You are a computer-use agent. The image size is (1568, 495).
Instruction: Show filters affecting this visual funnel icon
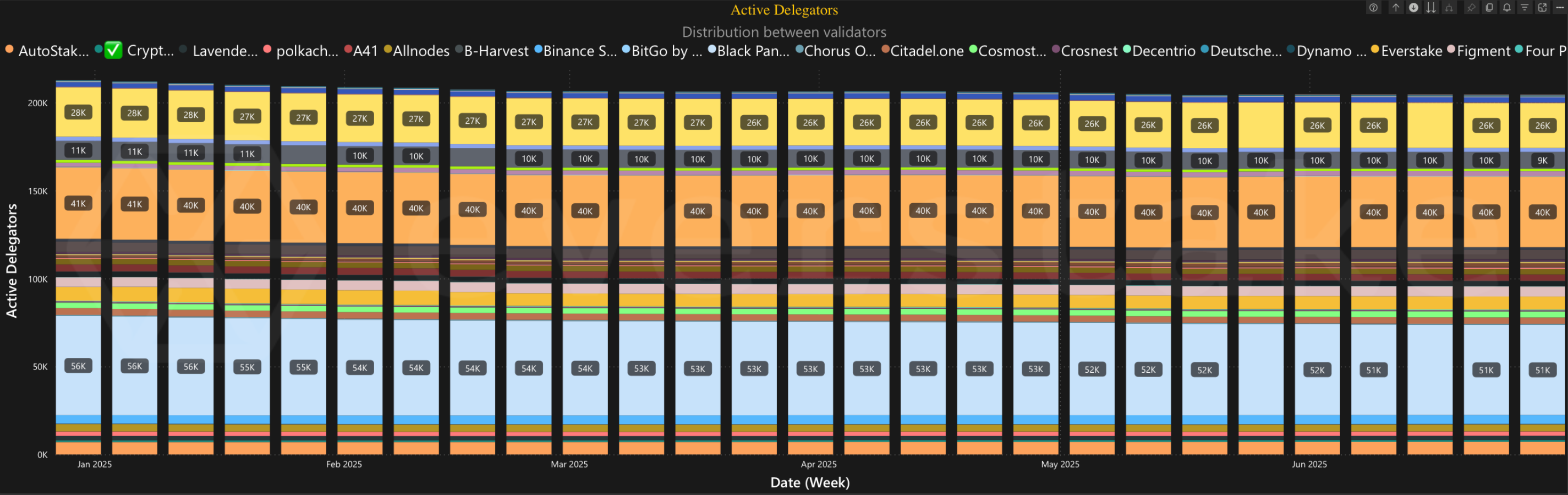[x=1524, y=8]
